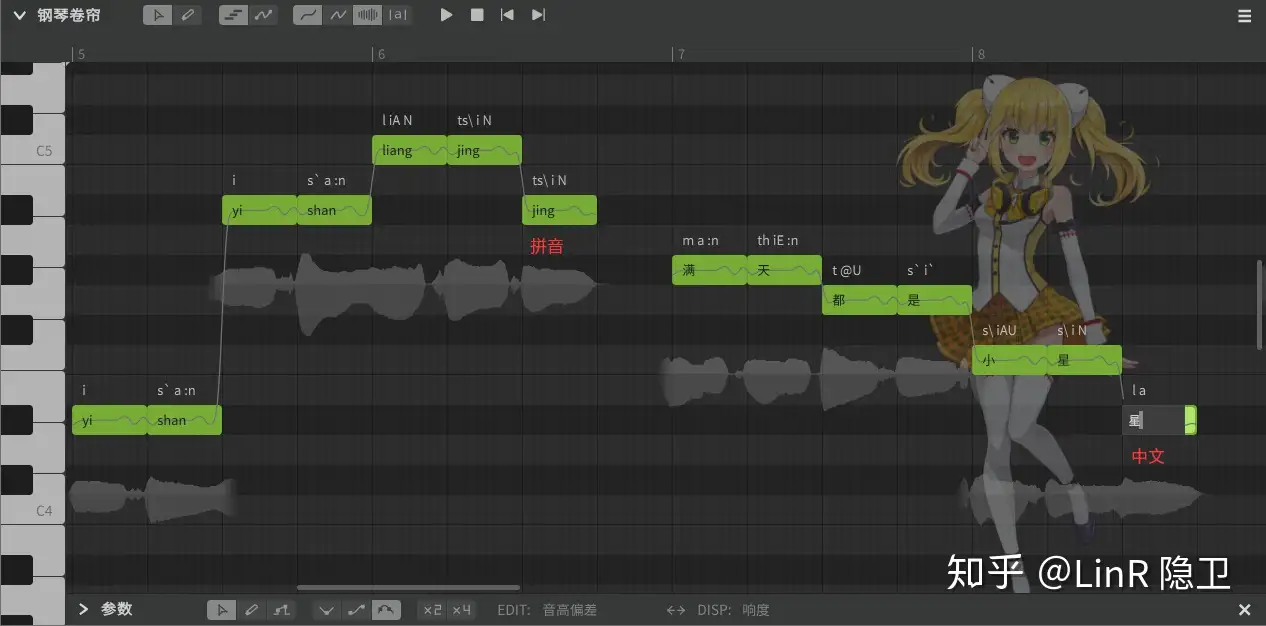Click measure 8 on the timeline ruler

[x=980, y=54]
